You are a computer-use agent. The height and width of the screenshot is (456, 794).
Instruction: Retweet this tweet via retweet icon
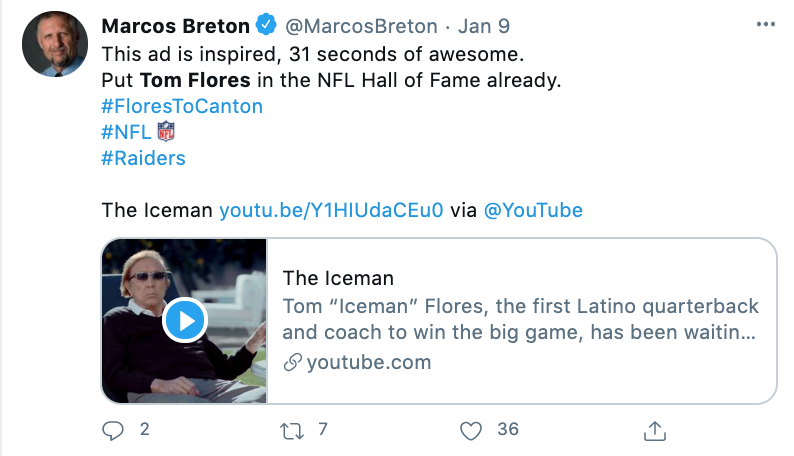[x=291, y=430]
